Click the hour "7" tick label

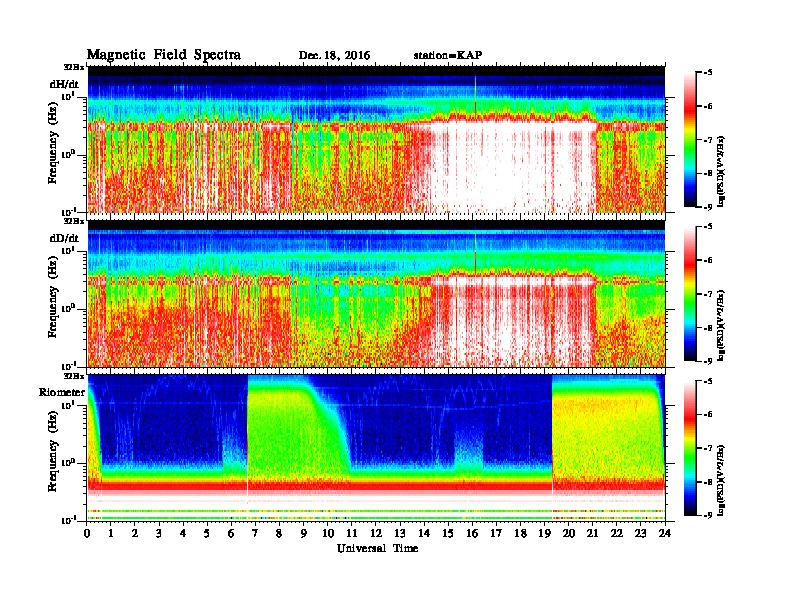click(x=256, y=533)
